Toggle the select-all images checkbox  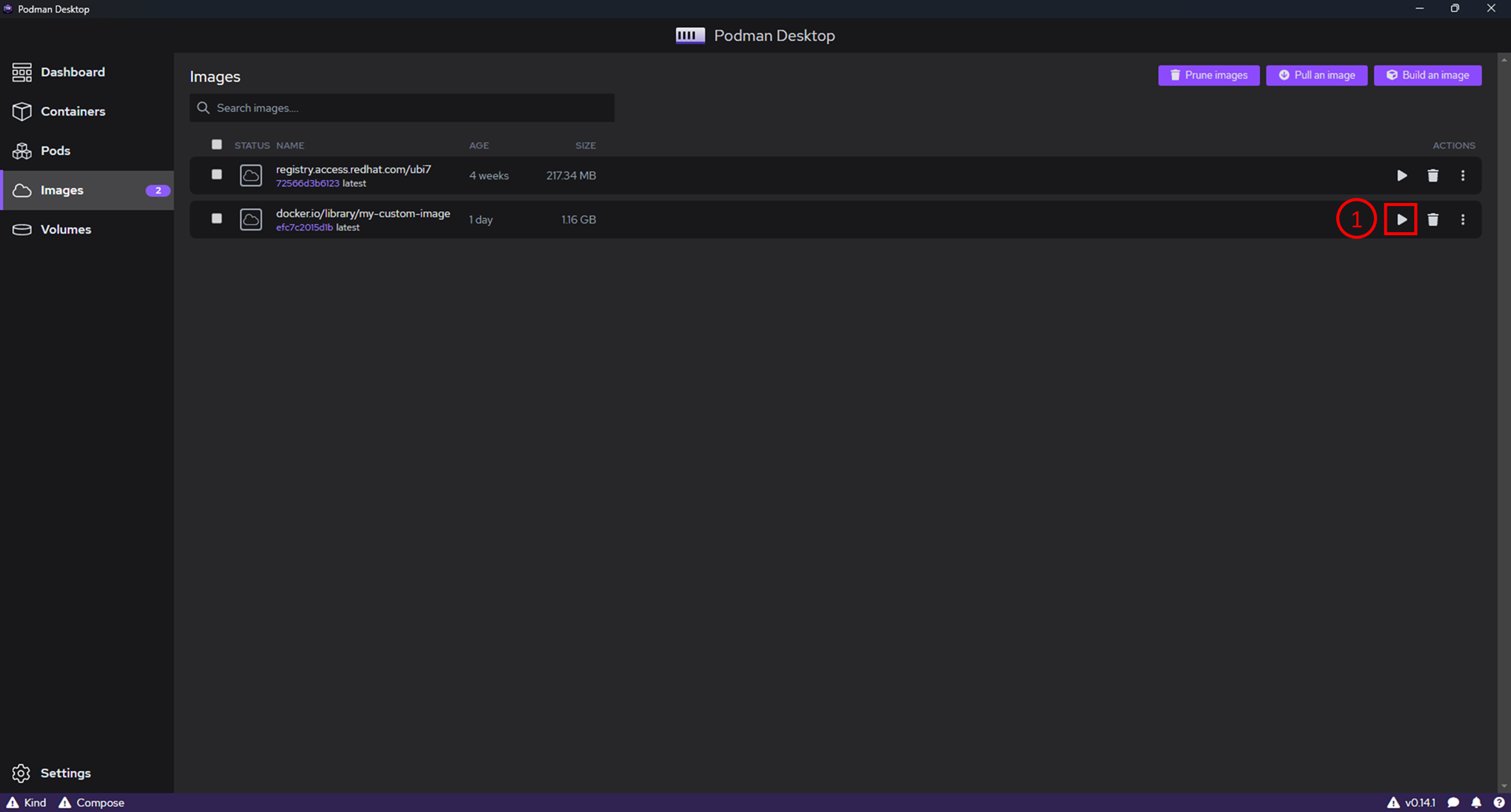(216, 145)
